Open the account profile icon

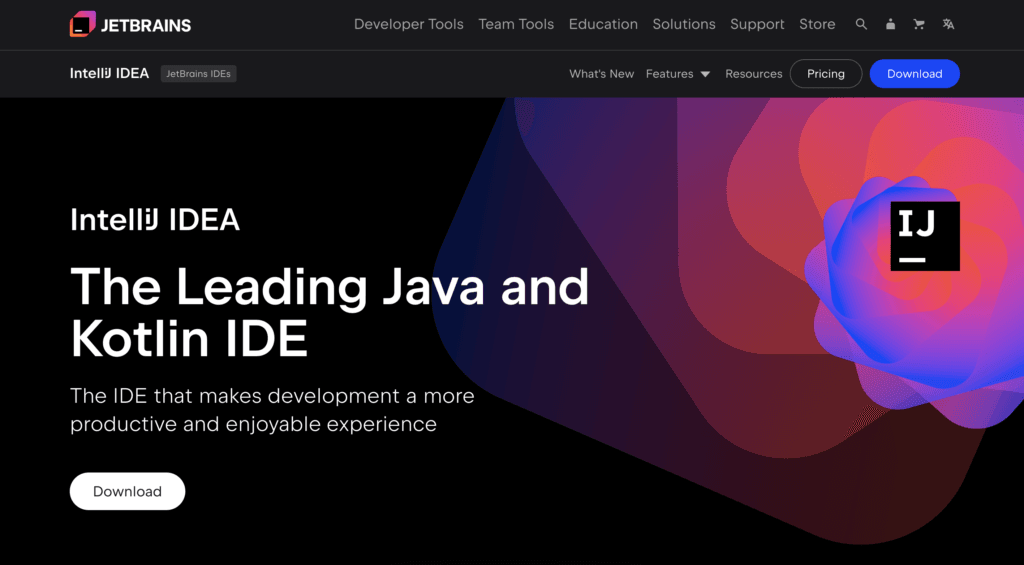(890, 24)
